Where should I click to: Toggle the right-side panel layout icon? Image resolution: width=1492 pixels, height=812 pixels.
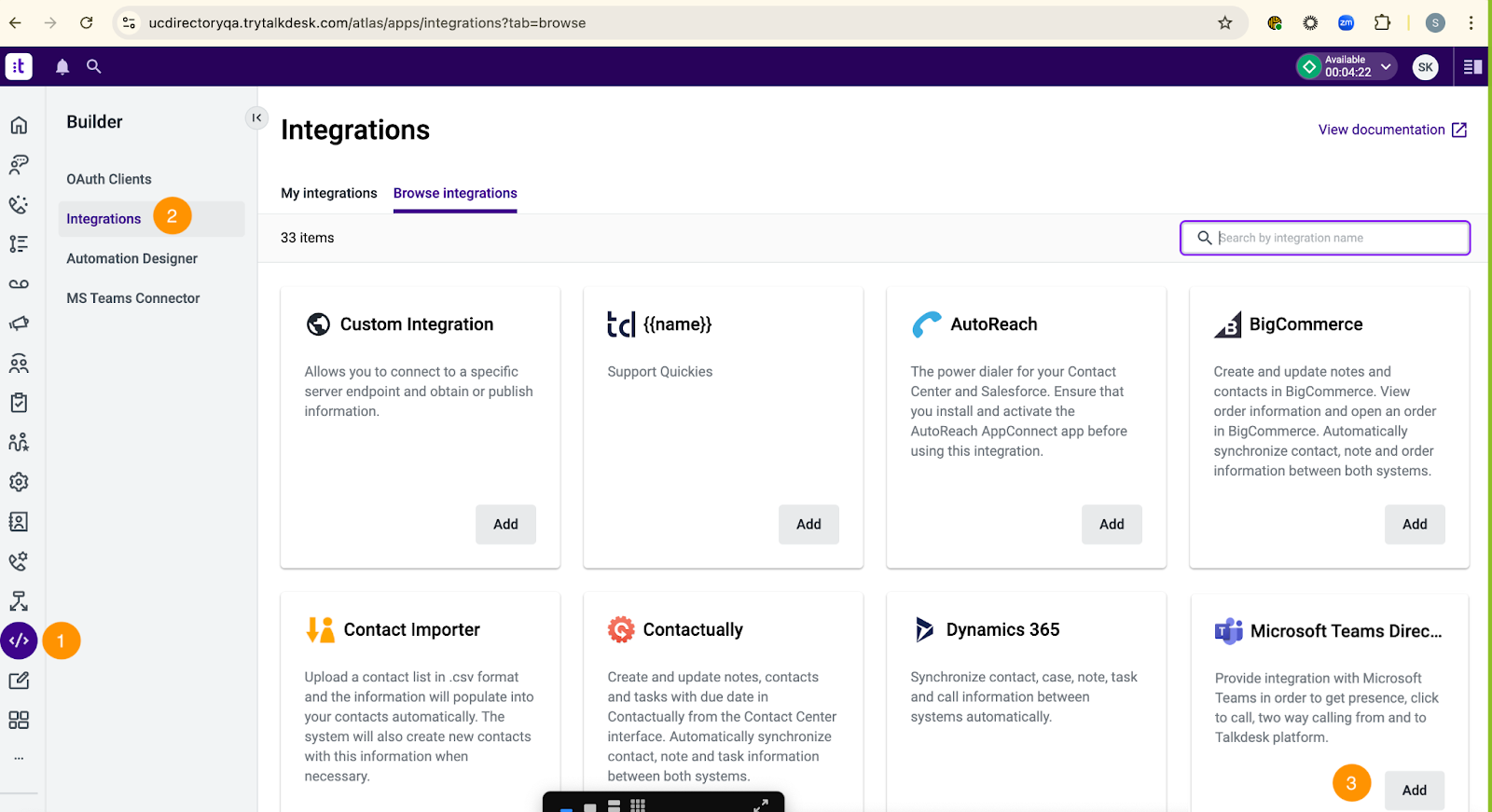[1472, 67]
